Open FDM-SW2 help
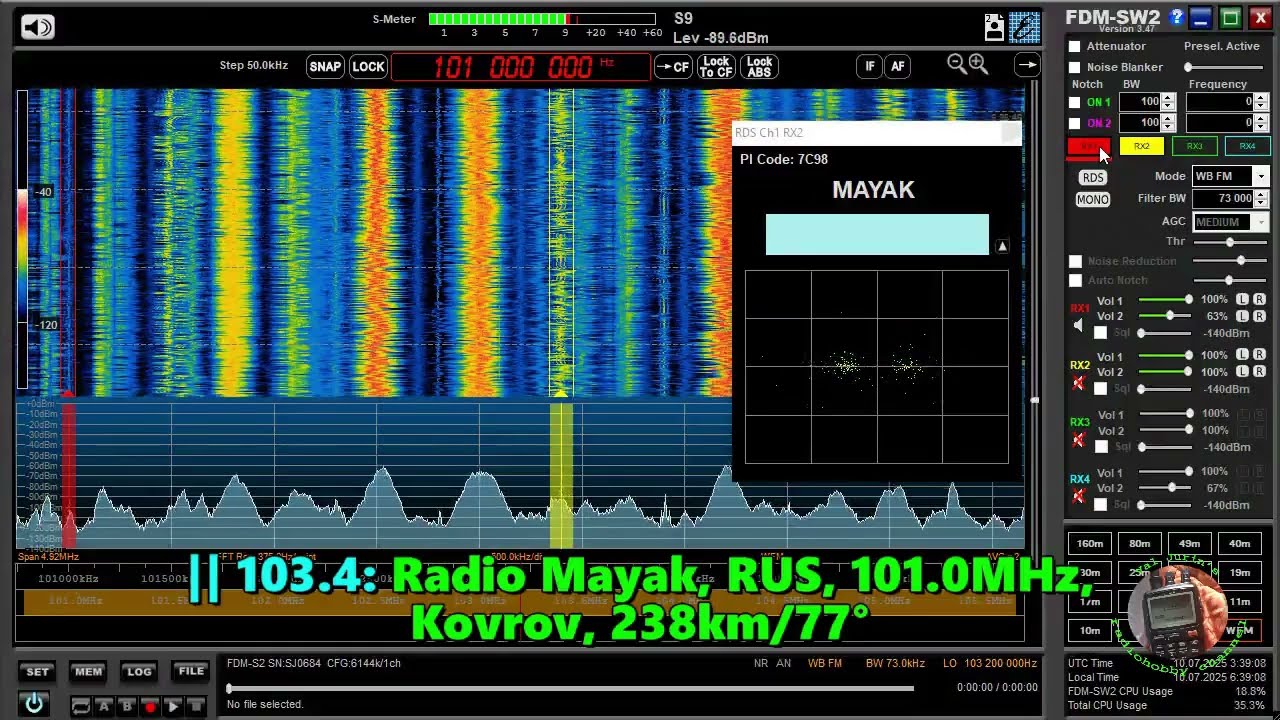Viewport: 1280px width, 720px height. [x=1176, y=17]
